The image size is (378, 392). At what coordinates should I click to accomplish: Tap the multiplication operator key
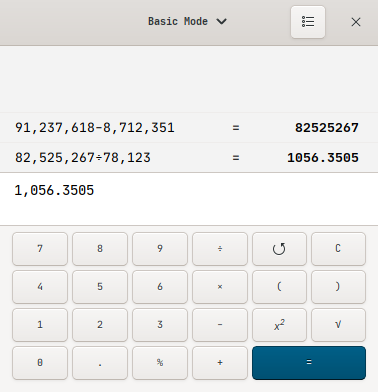tap(220, 287)
